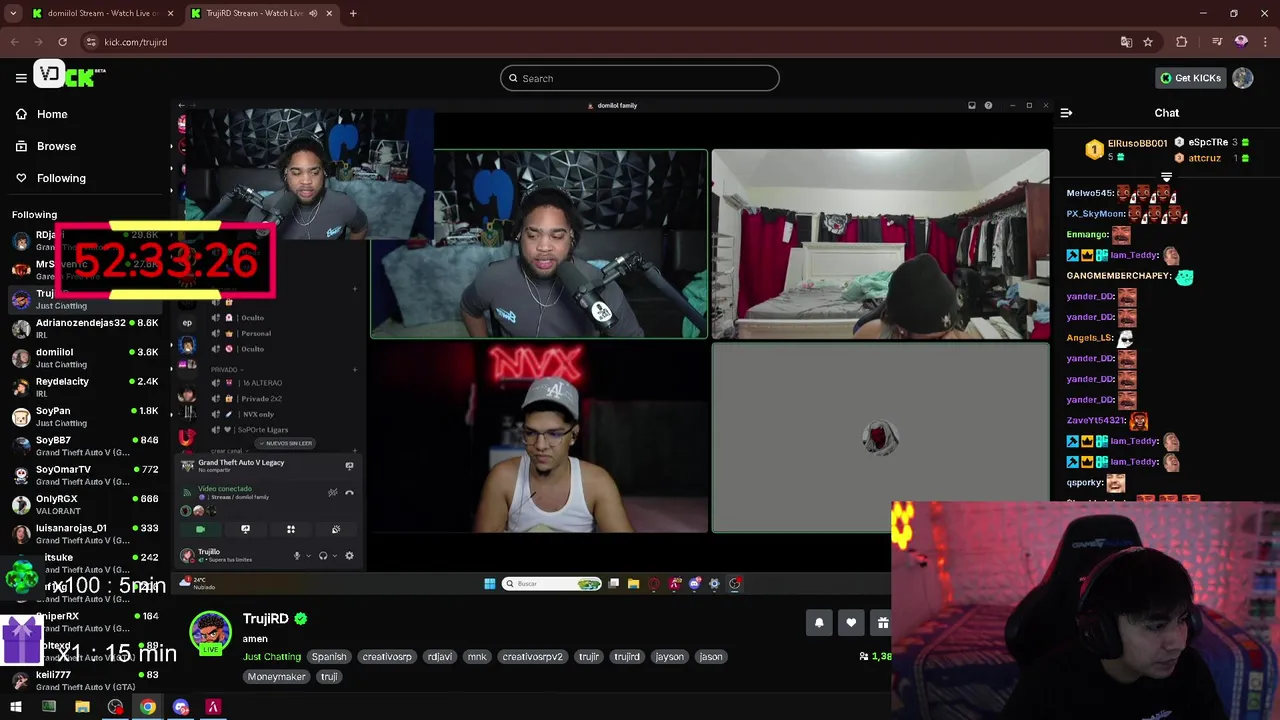The height and width of the screenshot is (720, 1280).
Task: View site information beside kick.com/trujird
Action: coord(91,42)
